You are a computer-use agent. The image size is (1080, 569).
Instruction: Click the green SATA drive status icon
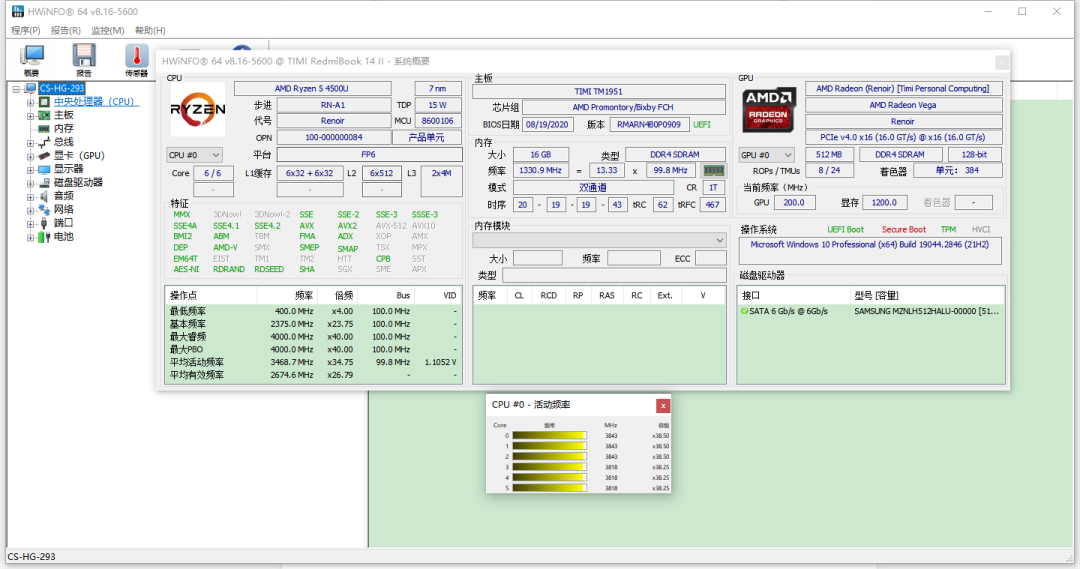[x=744, y=311]
